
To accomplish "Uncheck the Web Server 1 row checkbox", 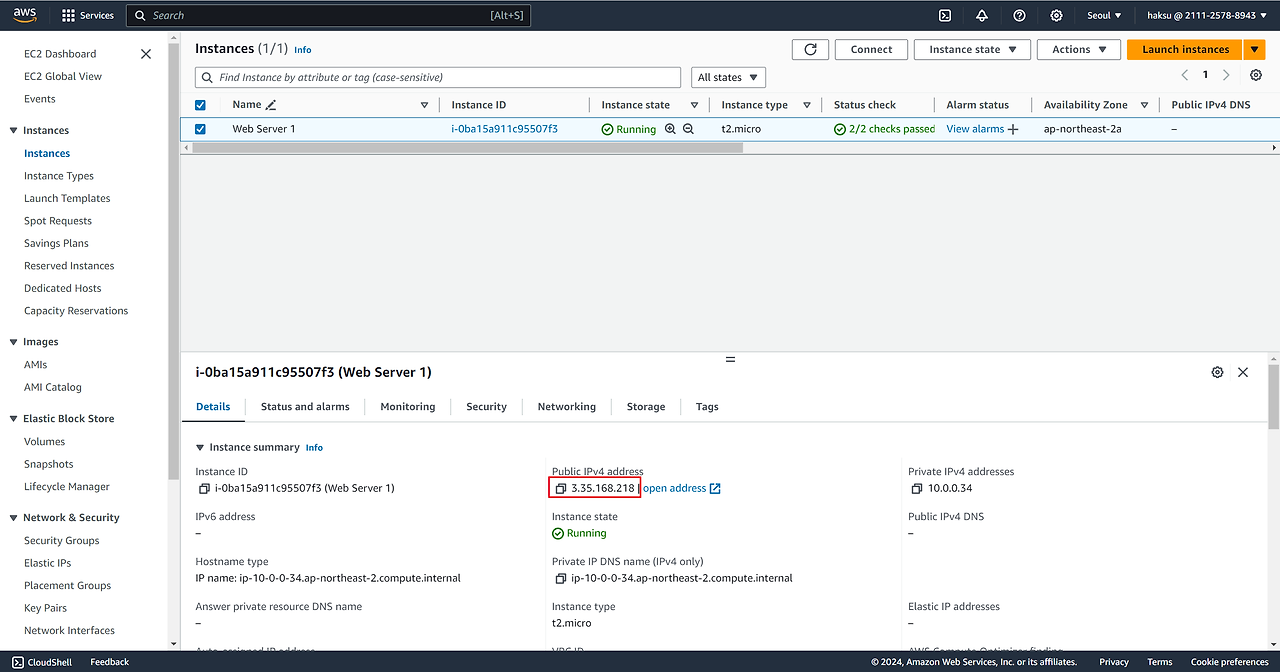I will [200, 129].
